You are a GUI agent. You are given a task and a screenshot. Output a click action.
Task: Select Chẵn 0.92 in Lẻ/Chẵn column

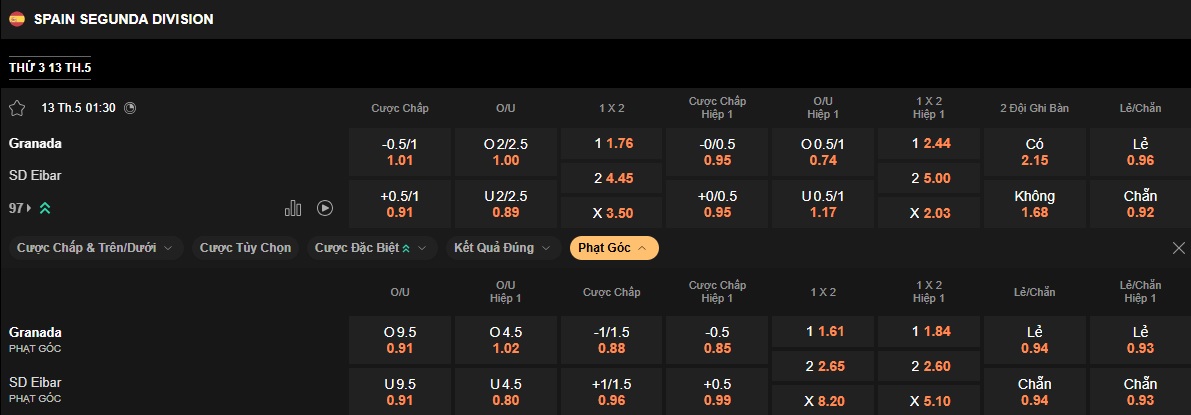tap(1140, 204)
